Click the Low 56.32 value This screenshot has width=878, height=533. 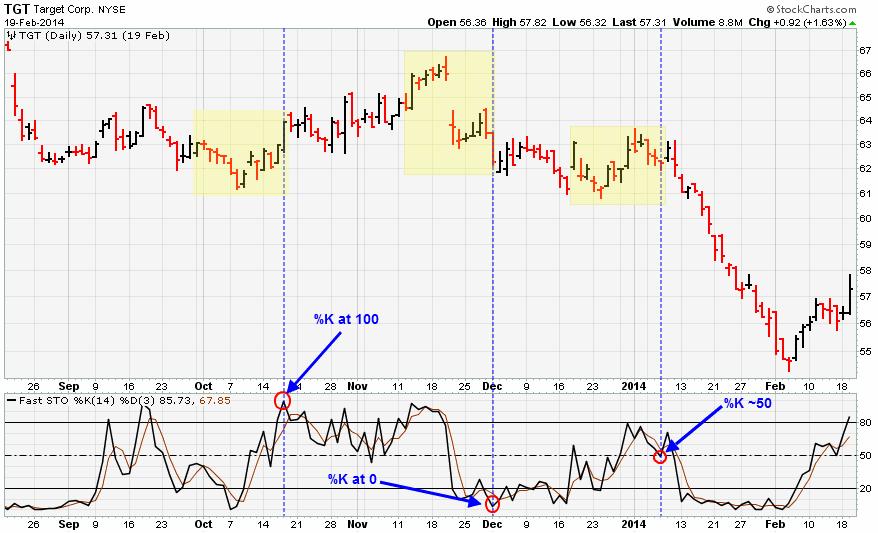point(580,23)
